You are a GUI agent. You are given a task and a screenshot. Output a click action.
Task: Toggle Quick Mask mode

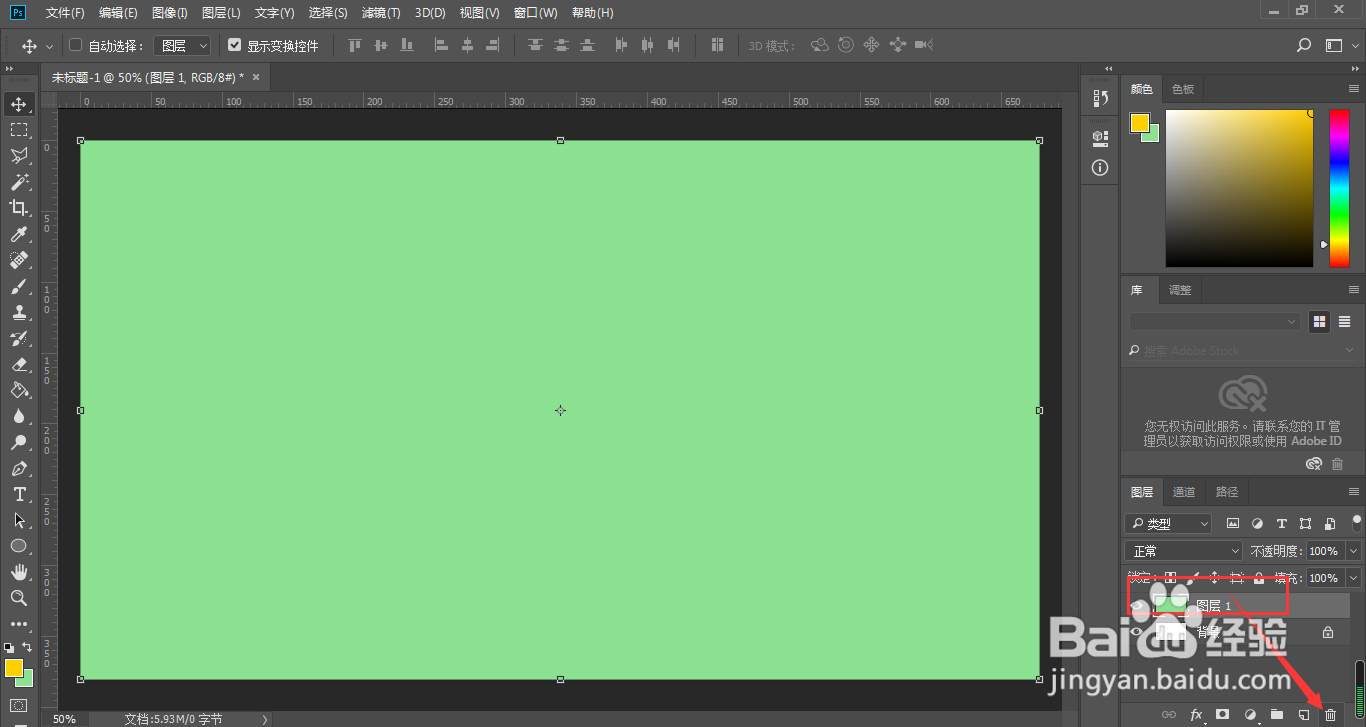[19, 706]
